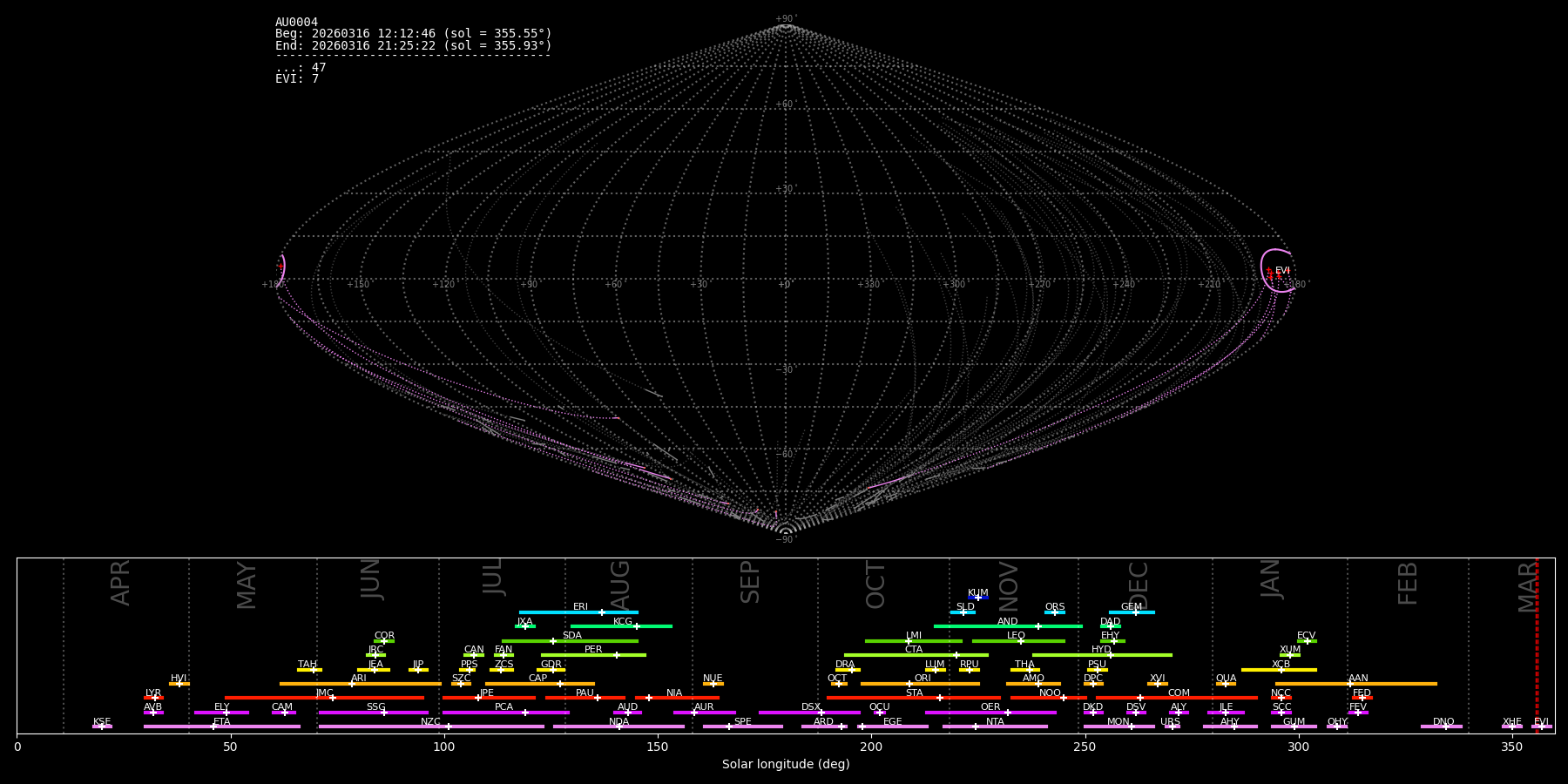Click the '...: 47' sporadic count line
Screen dimensions: 1568x784
coord(301,68)
